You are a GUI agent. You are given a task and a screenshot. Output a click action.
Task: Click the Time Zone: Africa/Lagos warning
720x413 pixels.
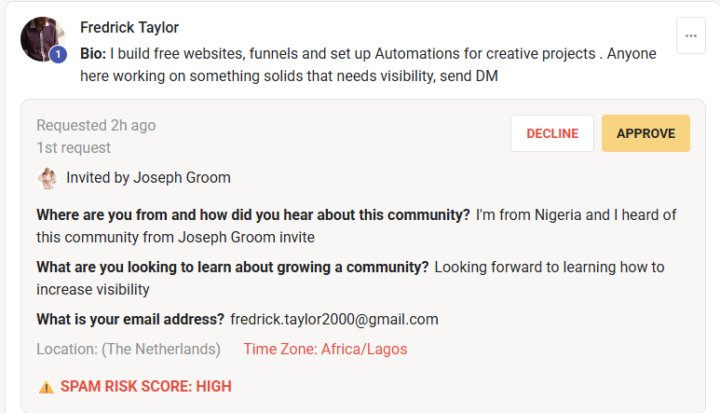[x=325, y=349]
